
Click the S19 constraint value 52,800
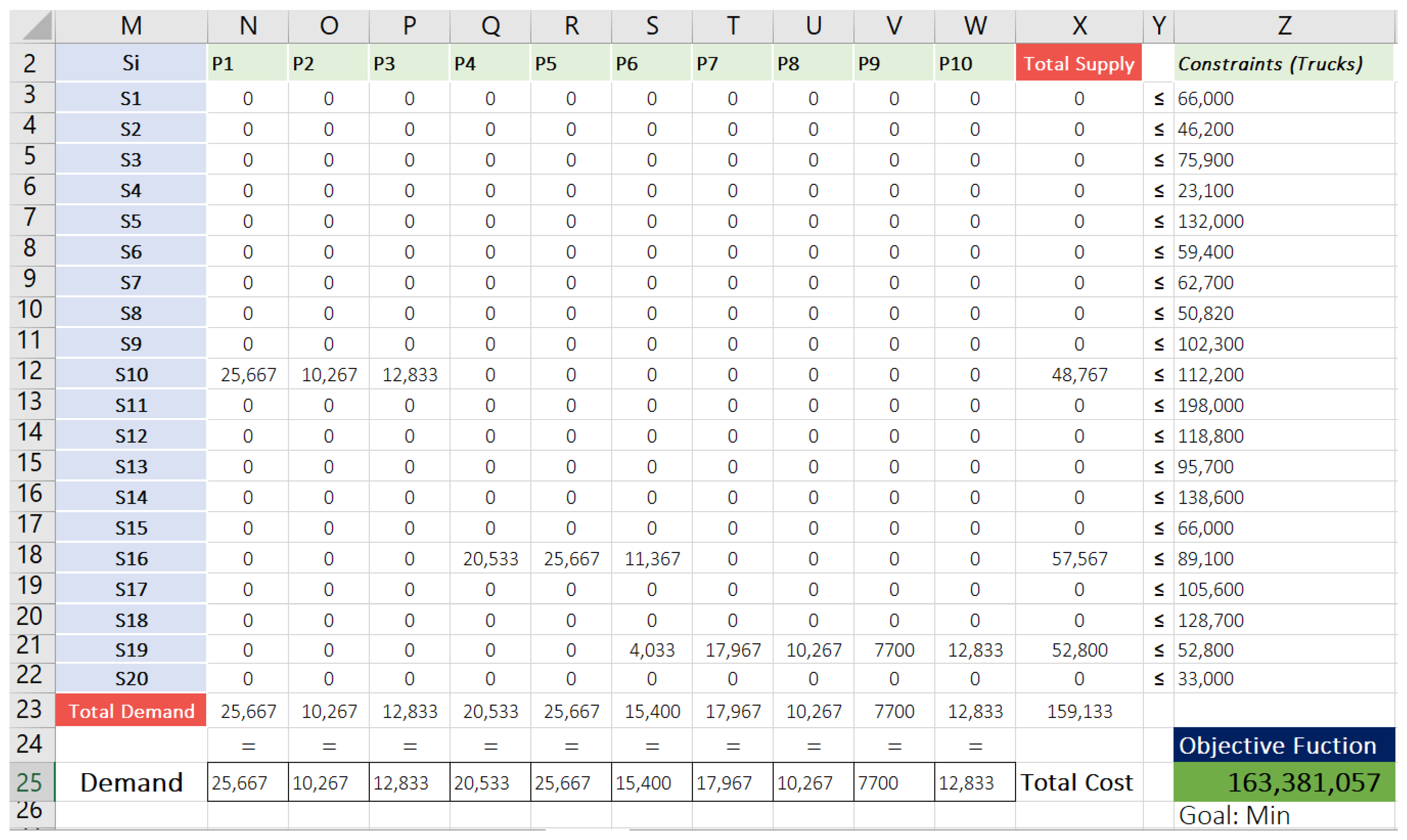pos(1206,650)
